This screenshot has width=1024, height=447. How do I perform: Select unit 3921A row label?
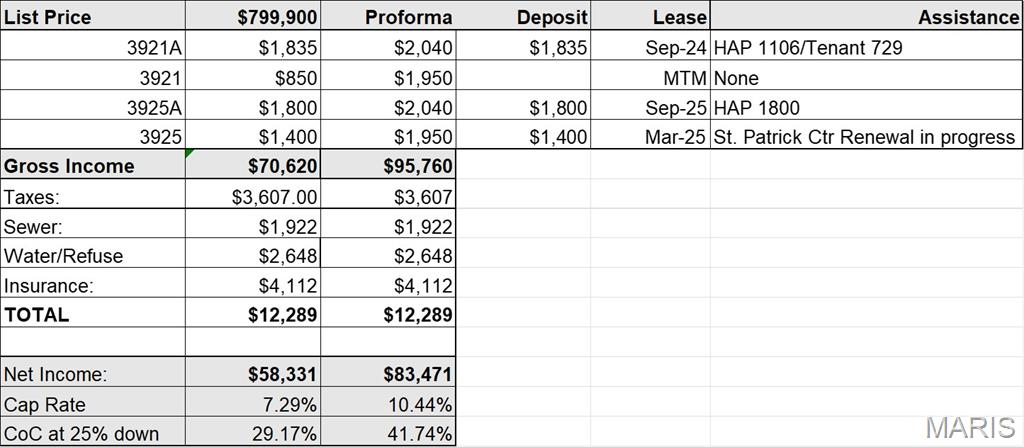pyautogui.click(x=93, y=46)
